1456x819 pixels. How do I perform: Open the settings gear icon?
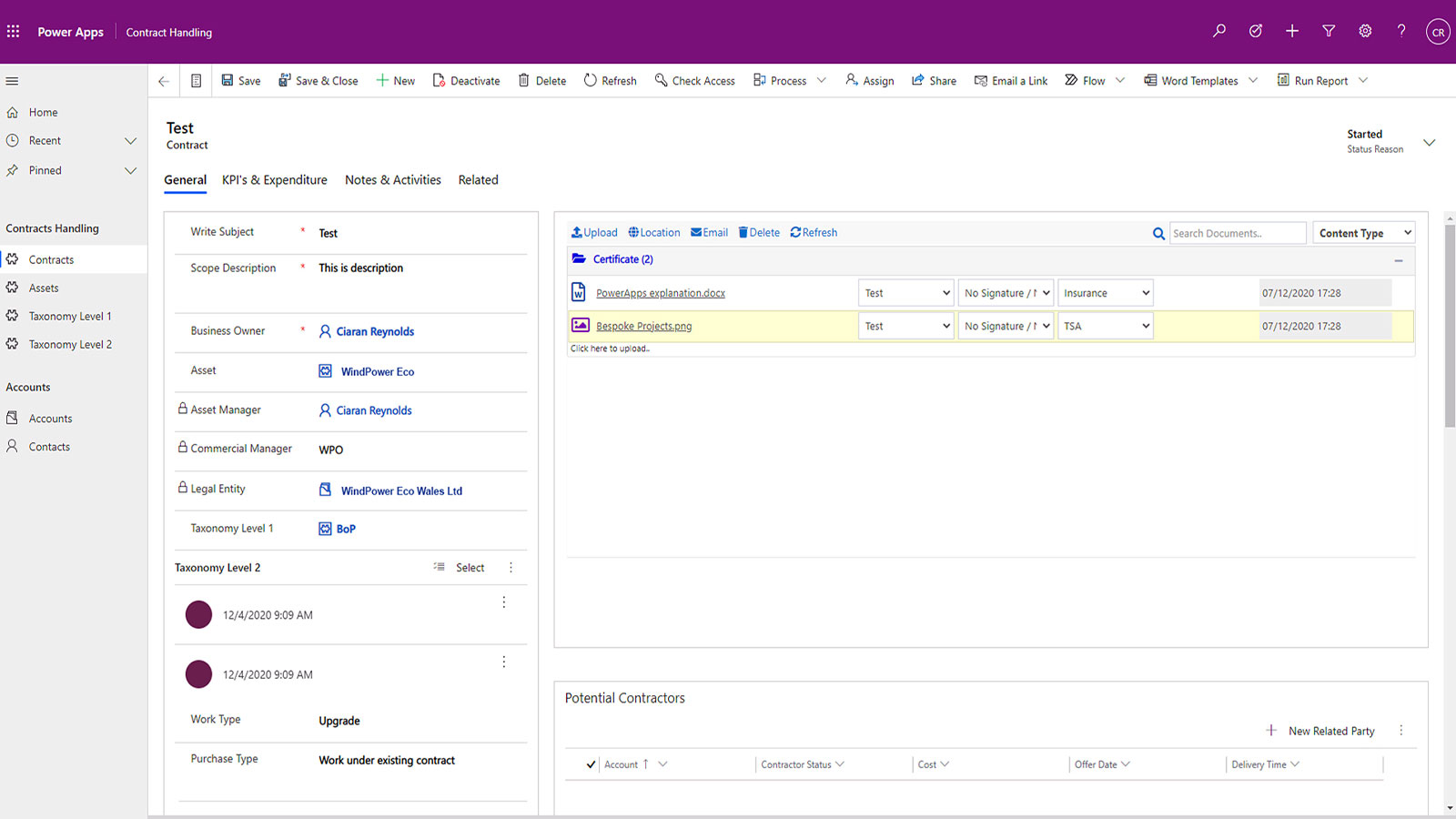coord(1365,31)
